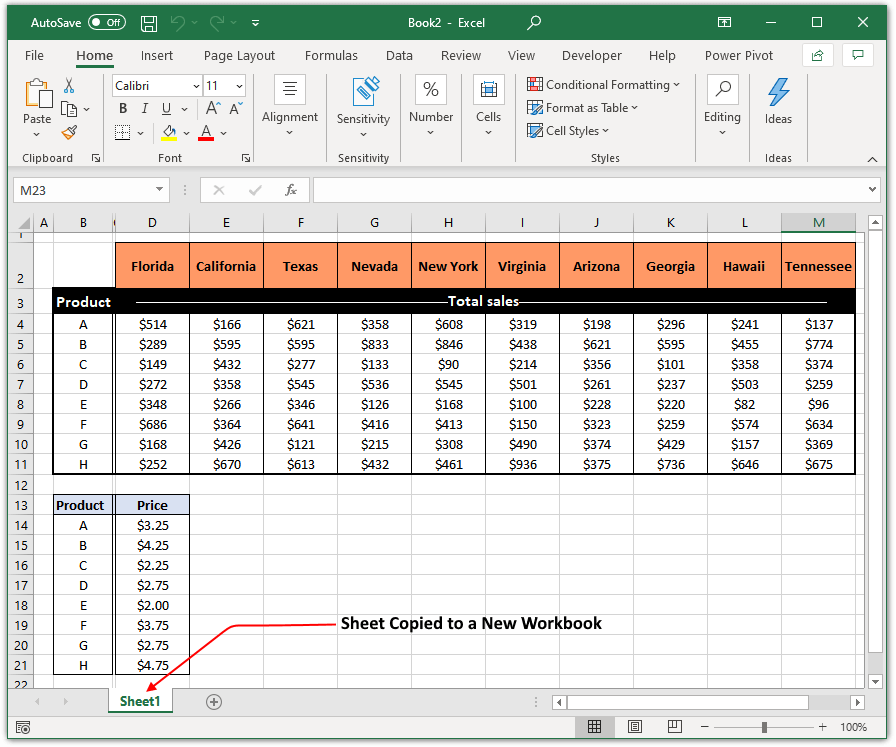896x747 pixels.
Task: Open the Formulas ribbon tab
Action: point(331,56)
